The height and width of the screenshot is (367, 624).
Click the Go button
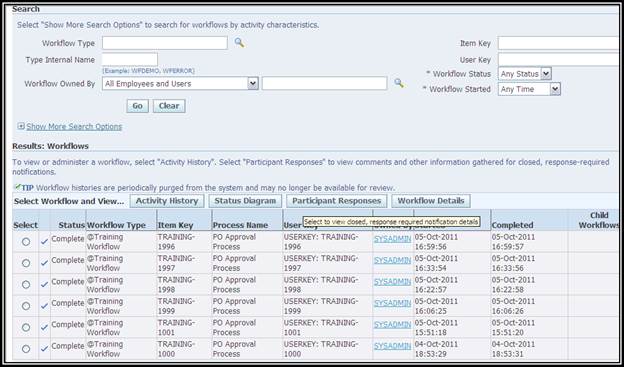tap(138, 106)
